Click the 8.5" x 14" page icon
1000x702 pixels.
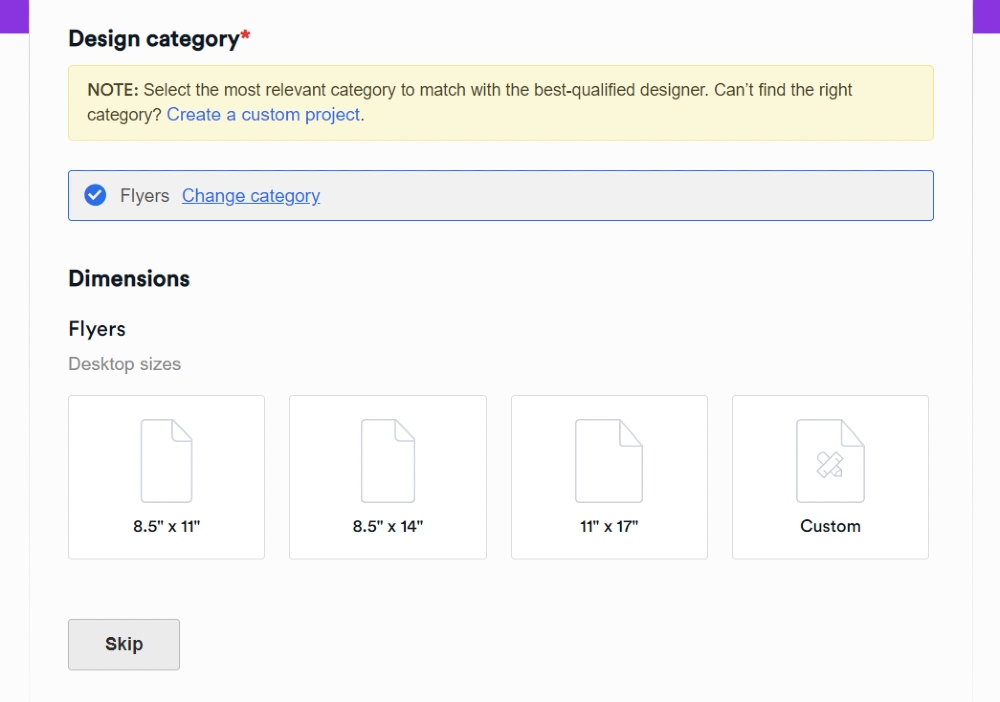pos(388,461)
